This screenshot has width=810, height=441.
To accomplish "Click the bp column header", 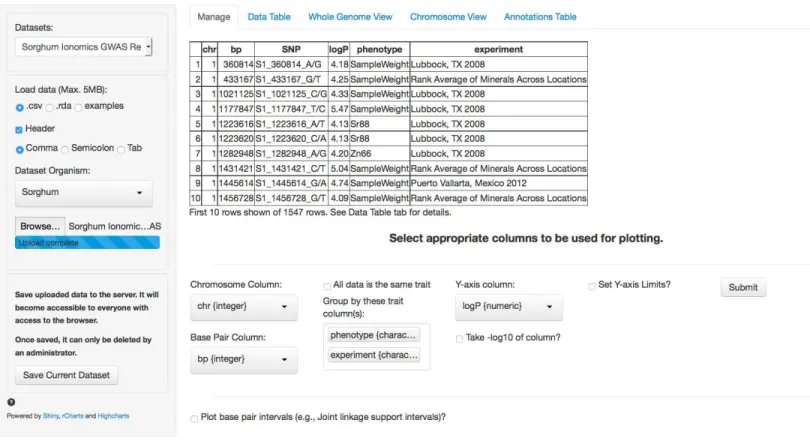I will coord(236,49).
